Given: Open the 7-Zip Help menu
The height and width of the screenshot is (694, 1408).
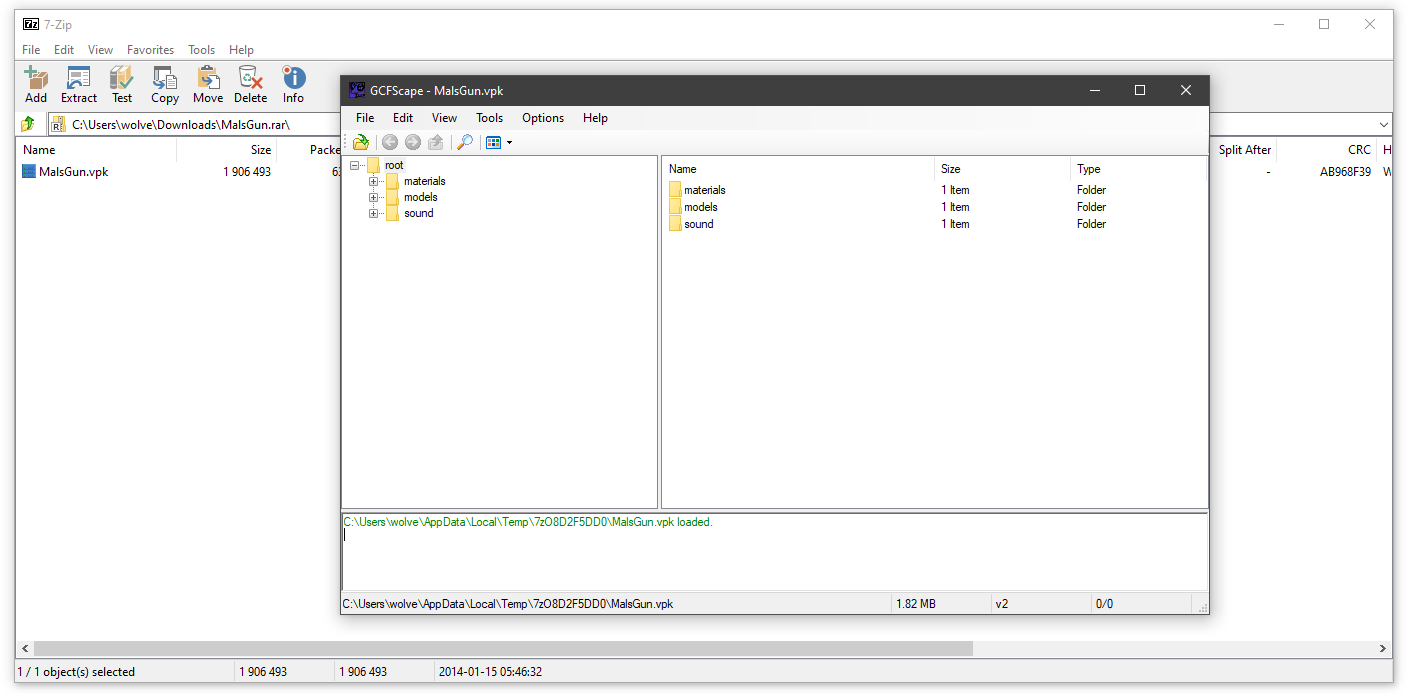Looking at the screenshot, I should pyautogui.click(x=241, y=49).
